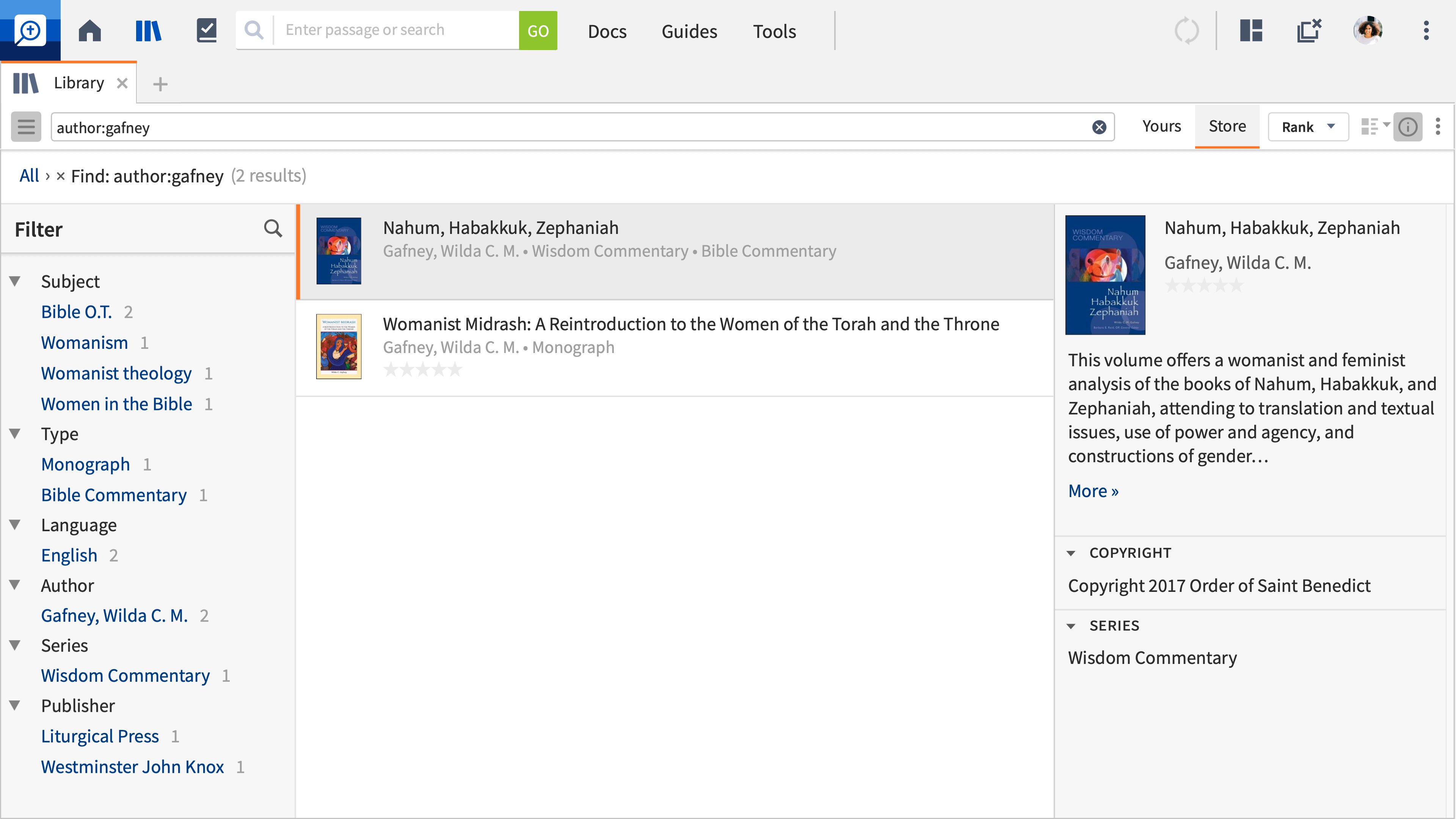
Task: Click the More » link
Action: click(x=1093, y=491)
